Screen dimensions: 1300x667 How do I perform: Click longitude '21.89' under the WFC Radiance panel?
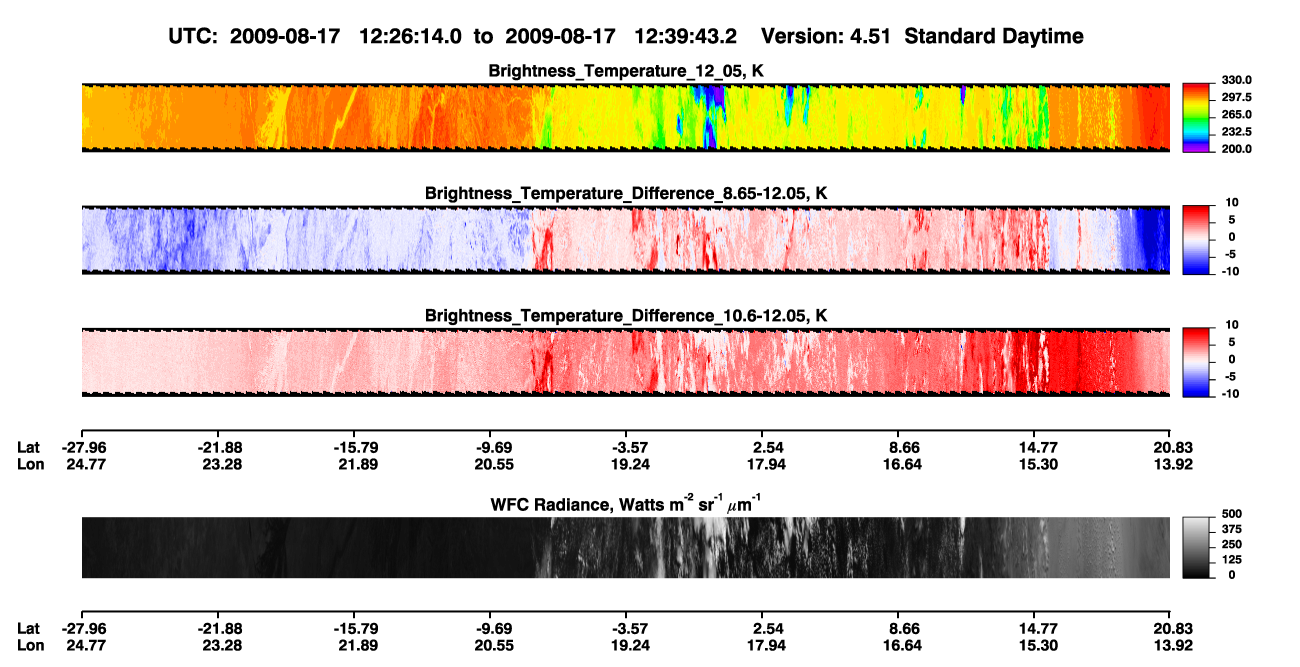click(357, 644)
